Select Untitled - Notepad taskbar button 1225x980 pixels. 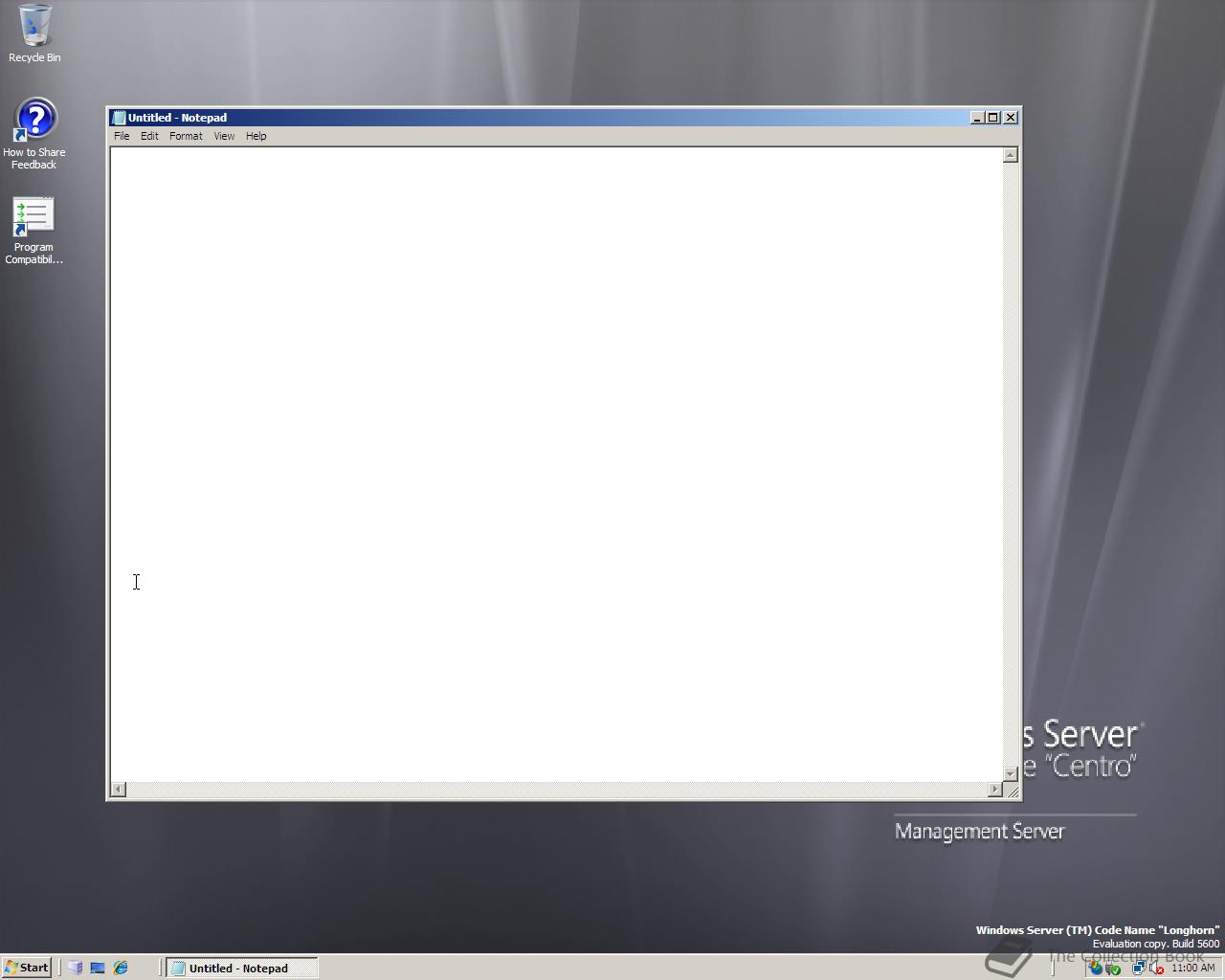[x=241, y=968]
